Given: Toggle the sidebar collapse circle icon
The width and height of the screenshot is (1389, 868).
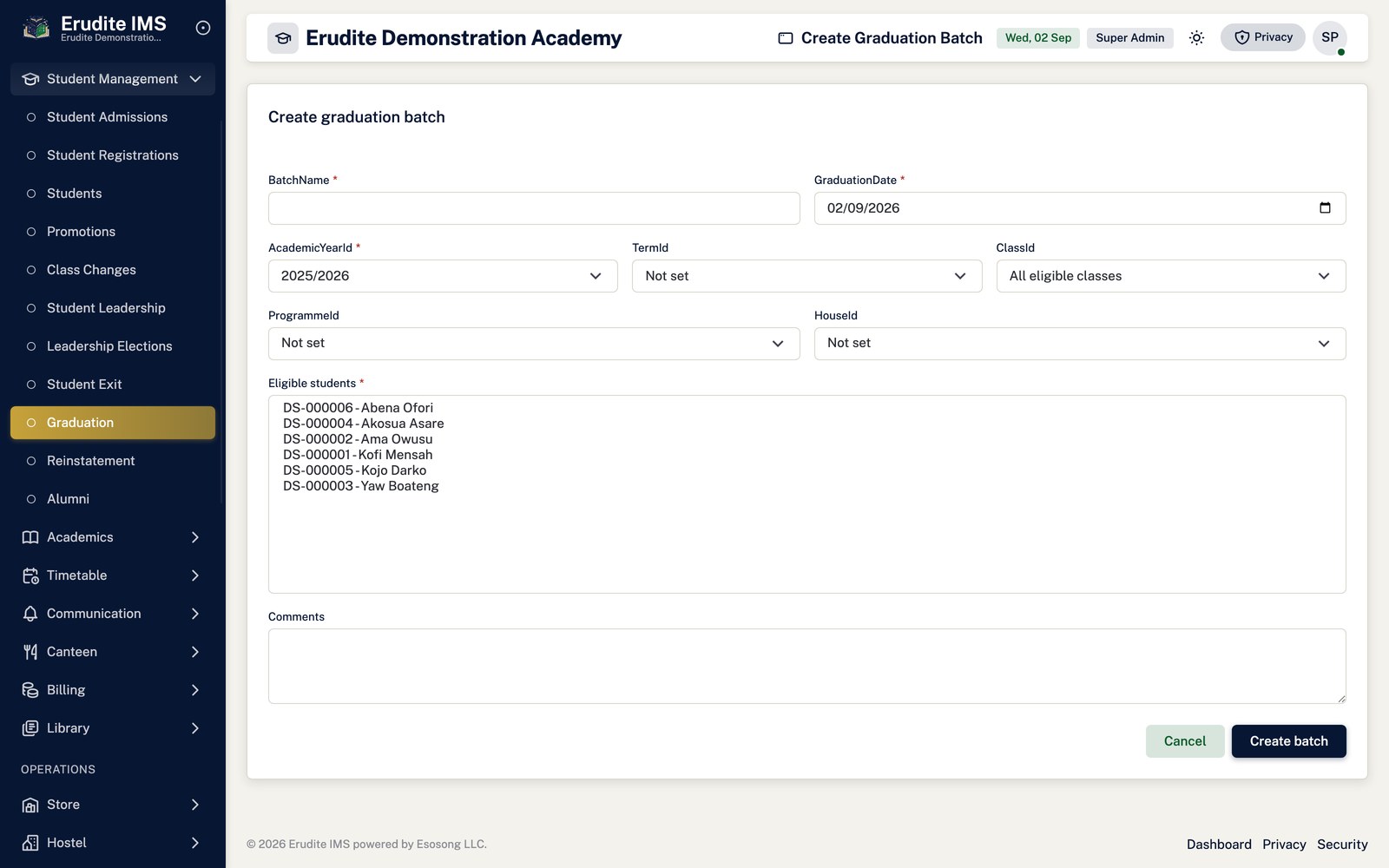Looking at the screenshot, I should point(203,28).
